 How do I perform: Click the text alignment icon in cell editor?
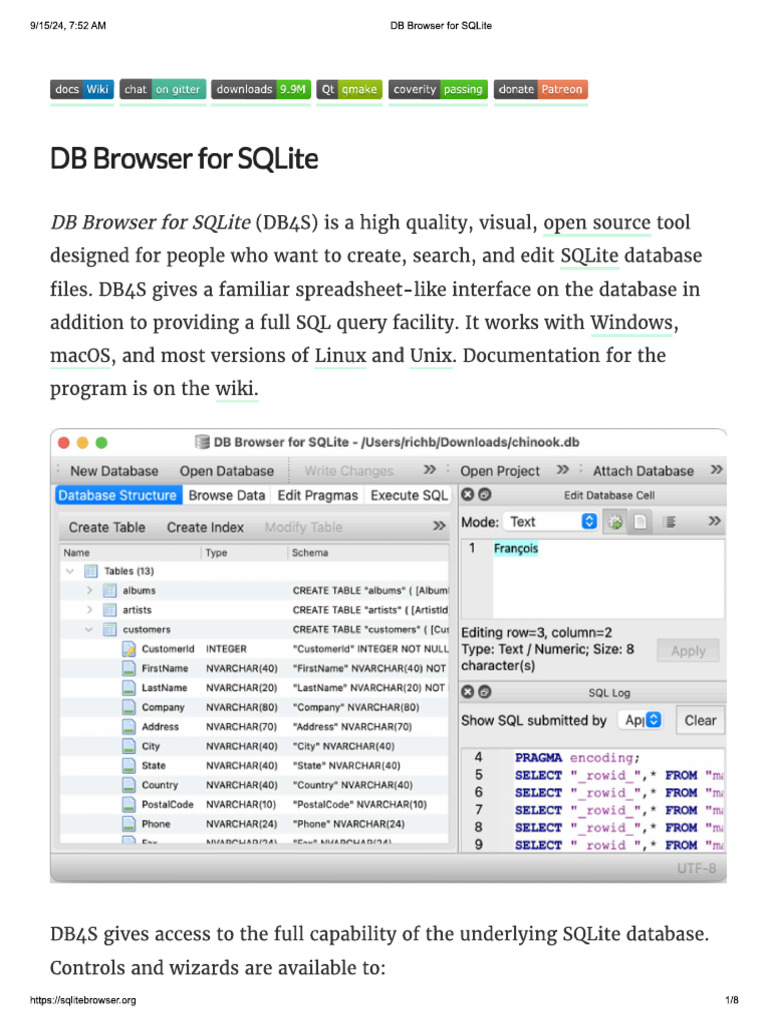(669, 522)
